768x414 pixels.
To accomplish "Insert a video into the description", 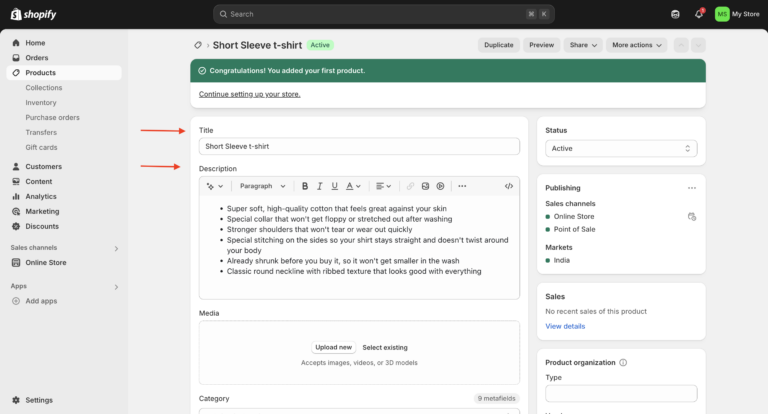I will 440,186.
